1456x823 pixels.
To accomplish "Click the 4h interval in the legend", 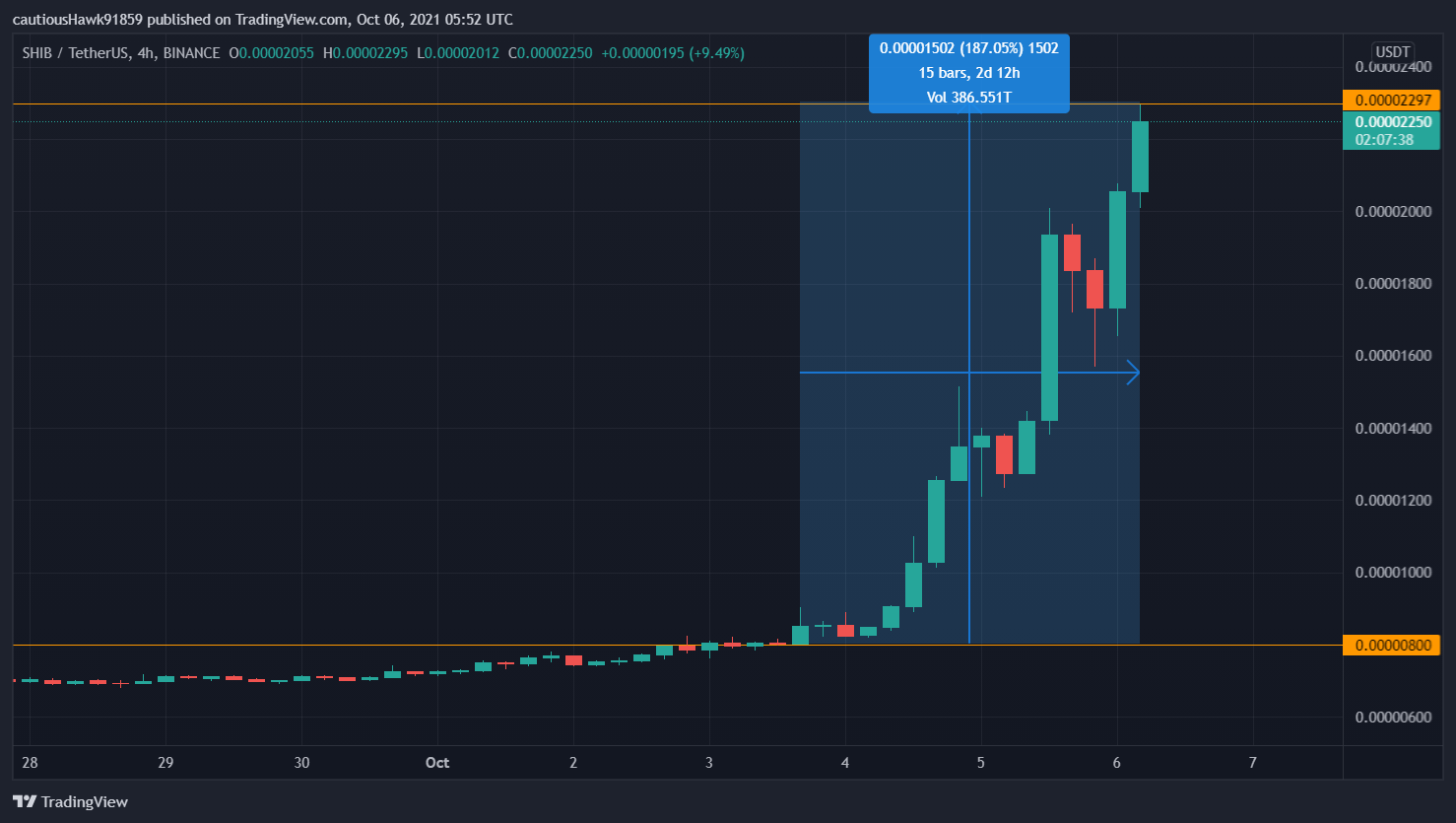I will coord(146,53).
